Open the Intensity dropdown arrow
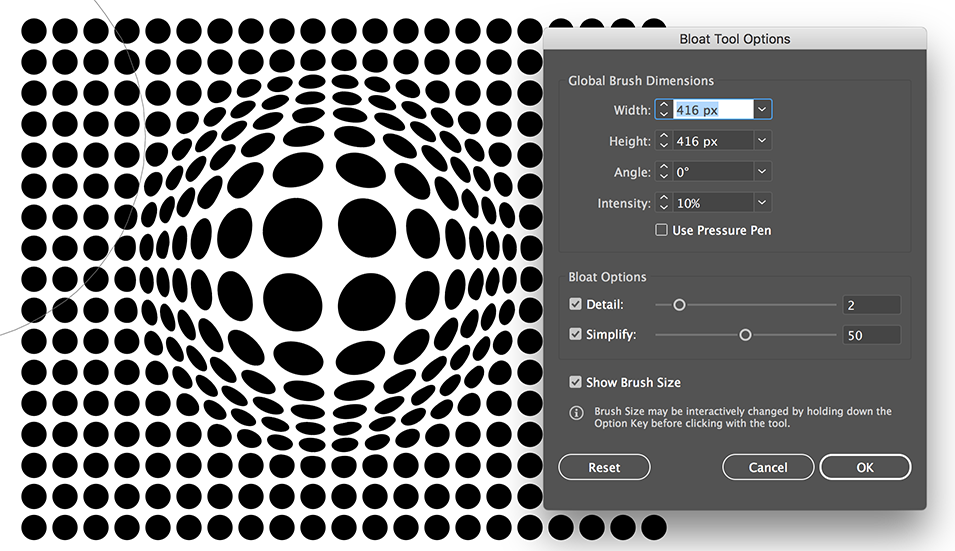Image resolution: width=955 pixels, height=551 pixels. tap(762, 203)
